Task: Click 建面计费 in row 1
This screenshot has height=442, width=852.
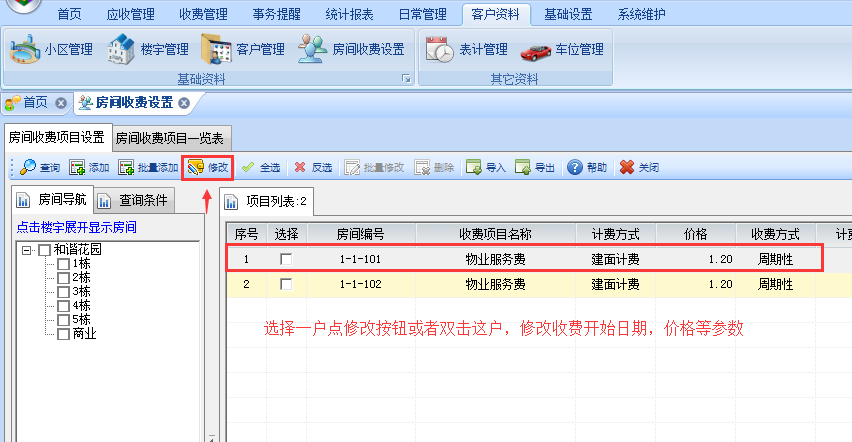Action: tap(615, 259)
